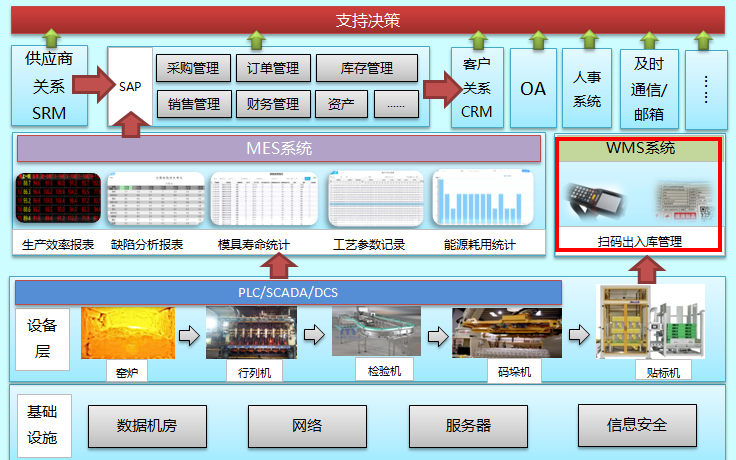Click the white arrow between 窑炉 and 行列机

pos(189,335)
